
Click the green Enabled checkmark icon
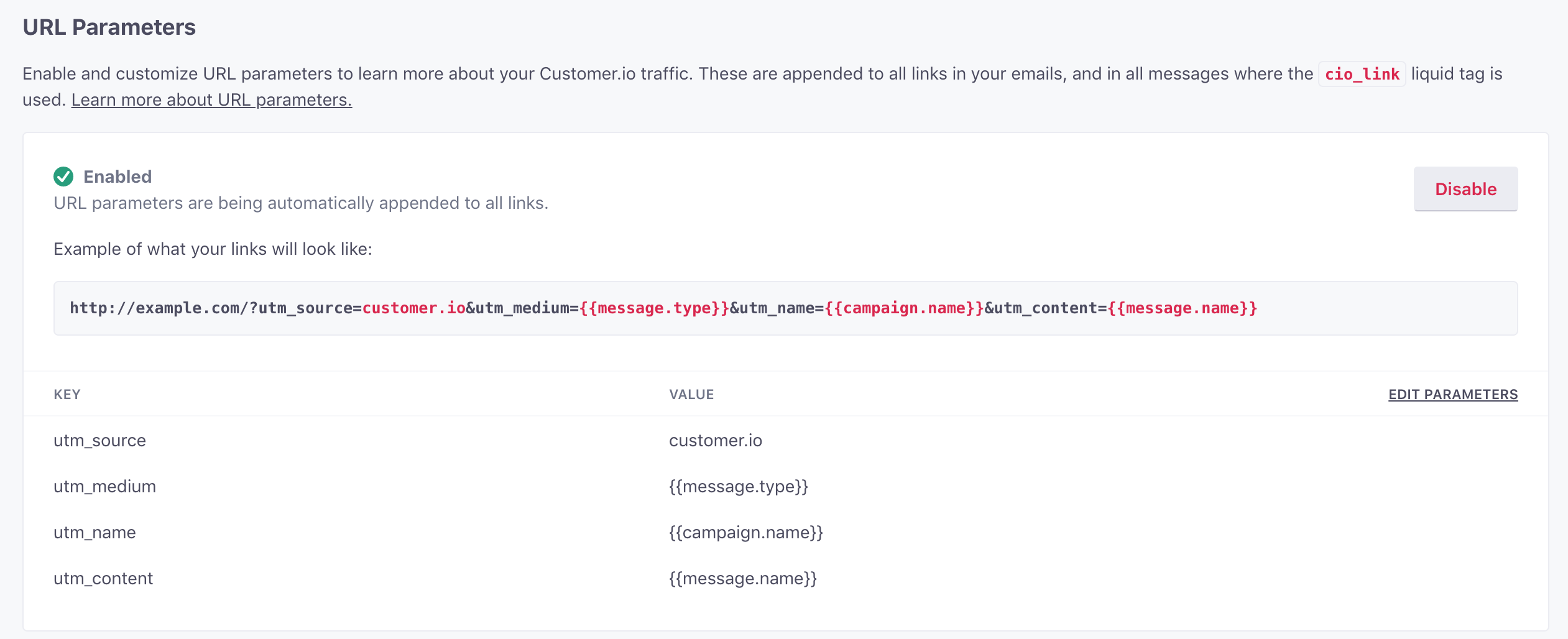point(63,177)
